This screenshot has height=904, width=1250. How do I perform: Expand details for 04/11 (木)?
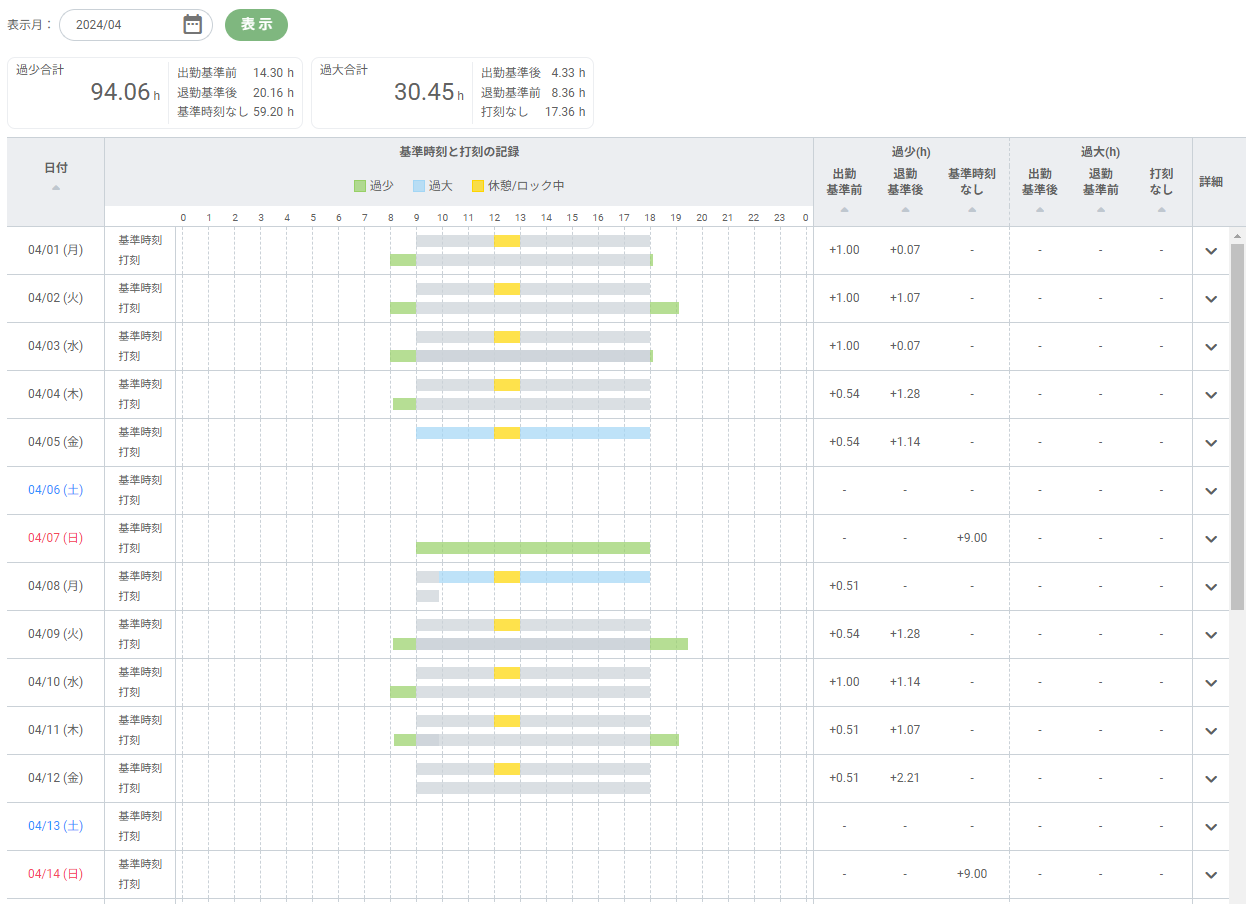click(1211, 731)
